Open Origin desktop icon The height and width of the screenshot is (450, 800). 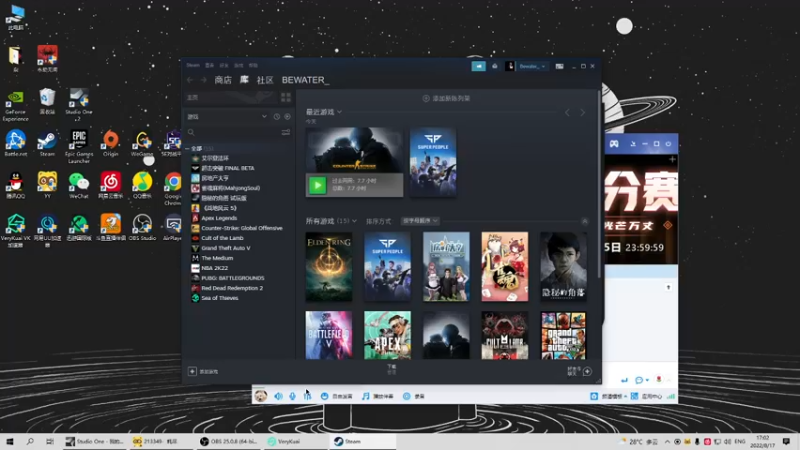coord(110,143)
